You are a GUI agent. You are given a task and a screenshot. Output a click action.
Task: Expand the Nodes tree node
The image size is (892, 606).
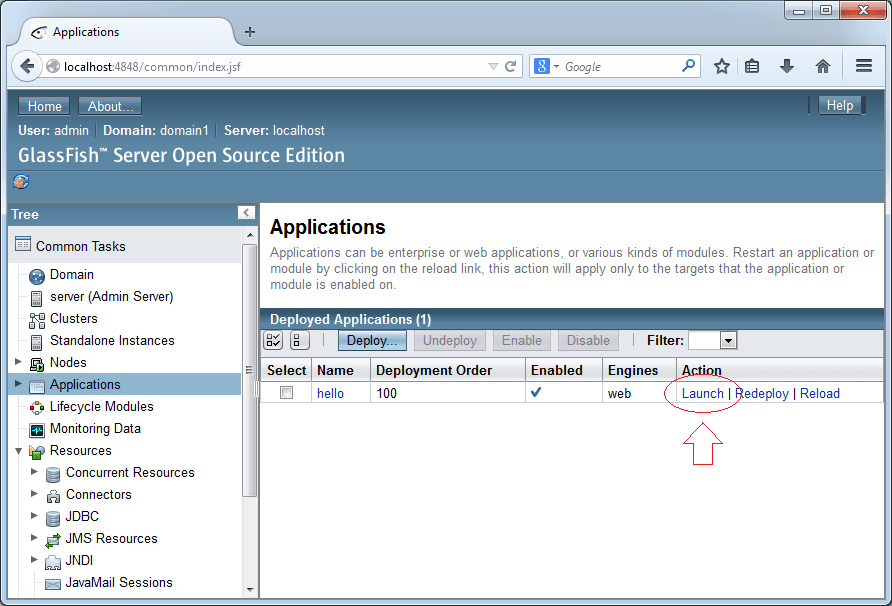(19, 363)
